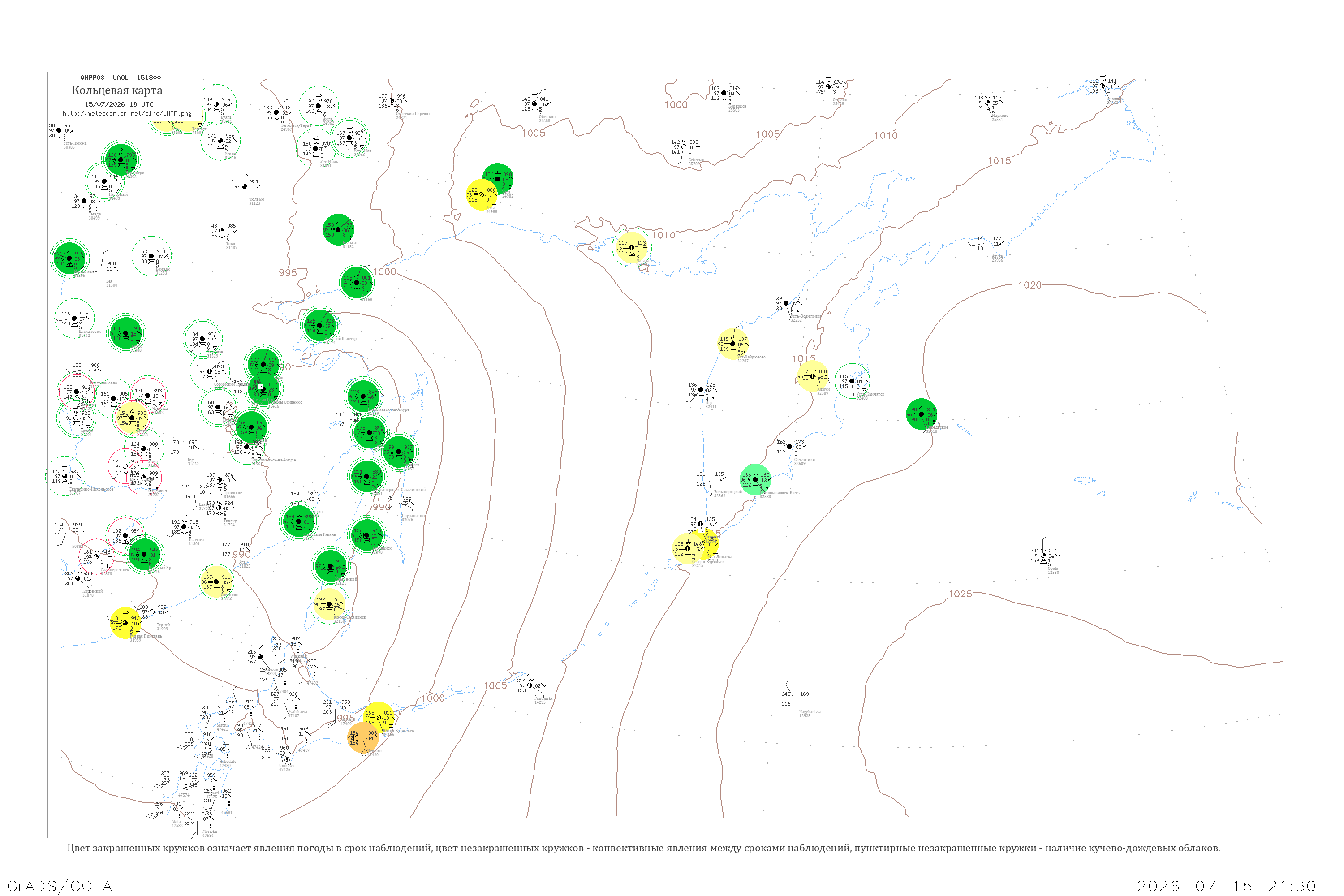Click the green Ноглики station circle
Viewport: 1344px width, 896px height.
pyautogui.click(x=398, y=452)
